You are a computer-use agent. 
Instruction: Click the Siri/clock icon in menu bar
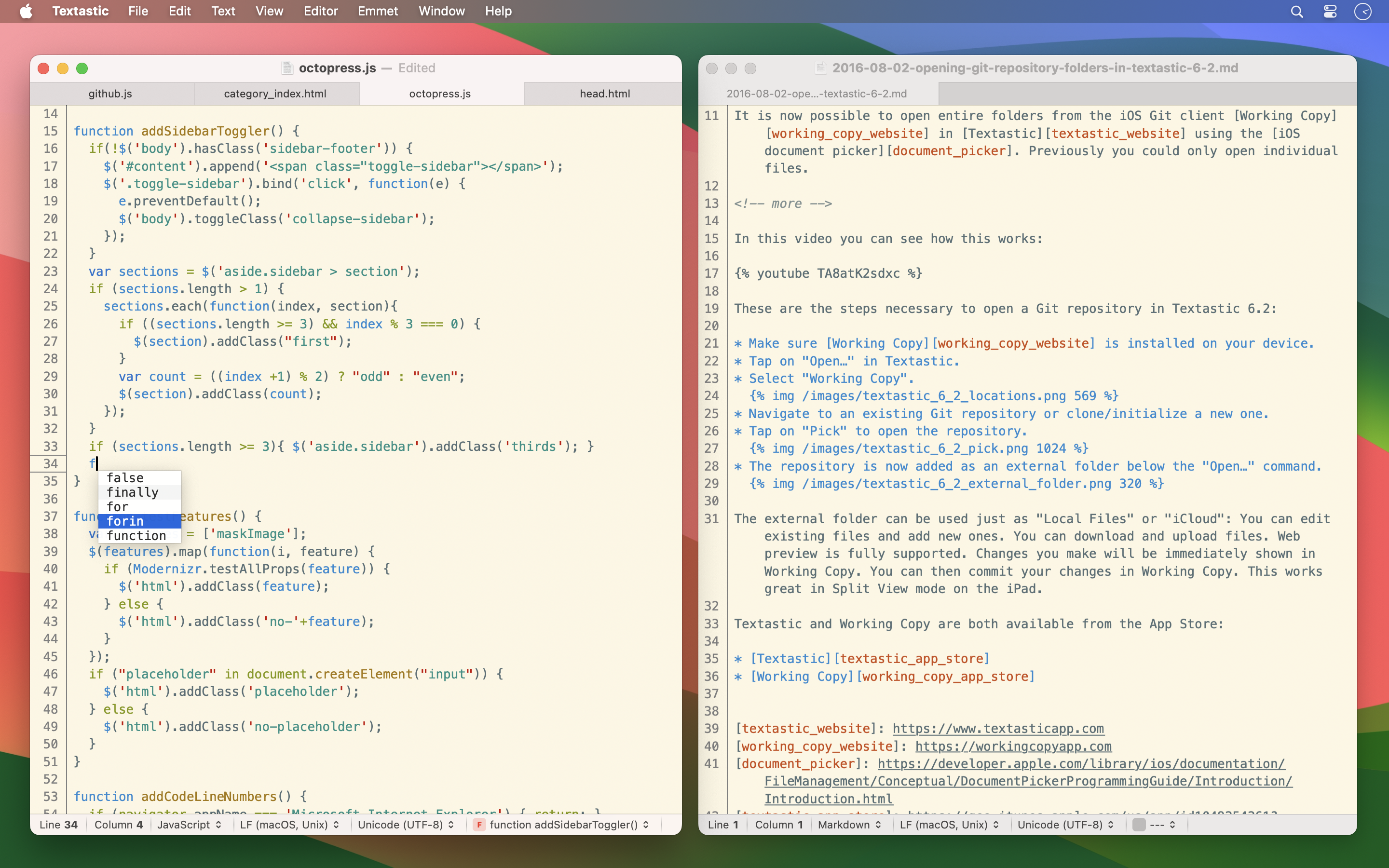(1362, 12)
